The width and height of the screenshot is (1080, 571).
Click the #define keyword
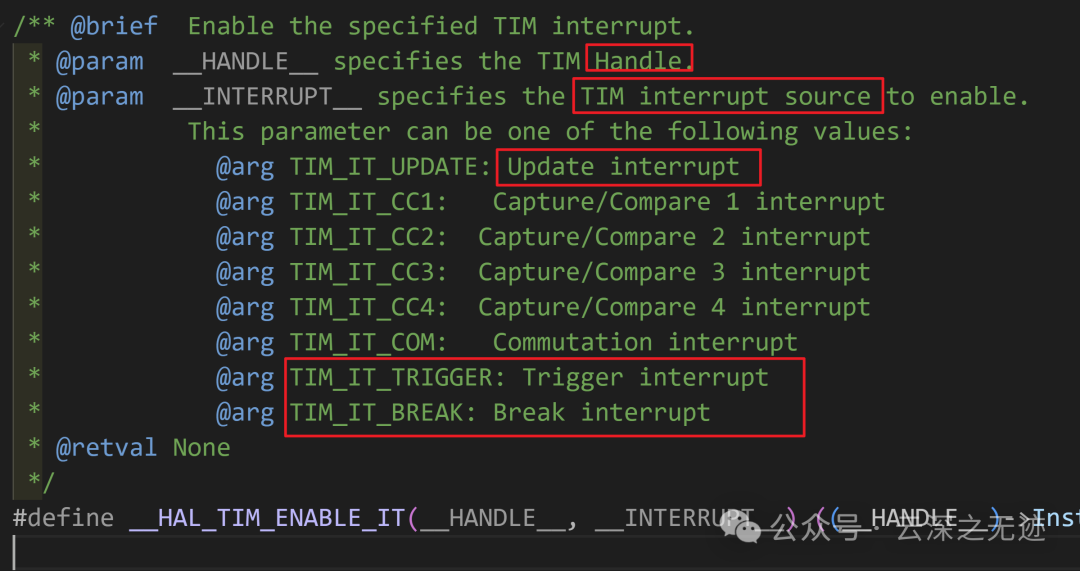tap(63, 518)
